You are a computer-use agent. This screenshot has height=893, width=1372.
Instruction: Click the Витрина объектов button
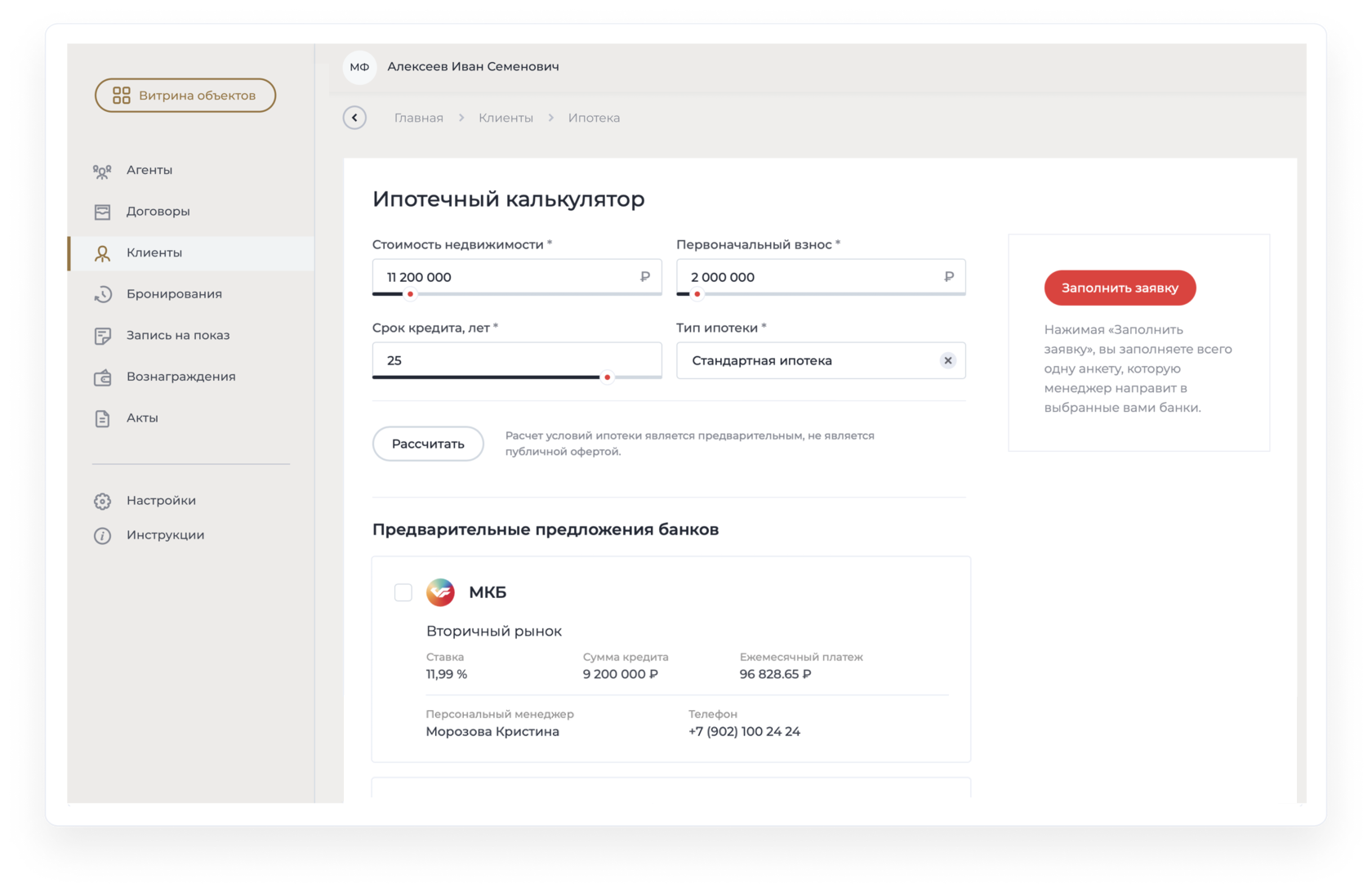coord(185,96)
